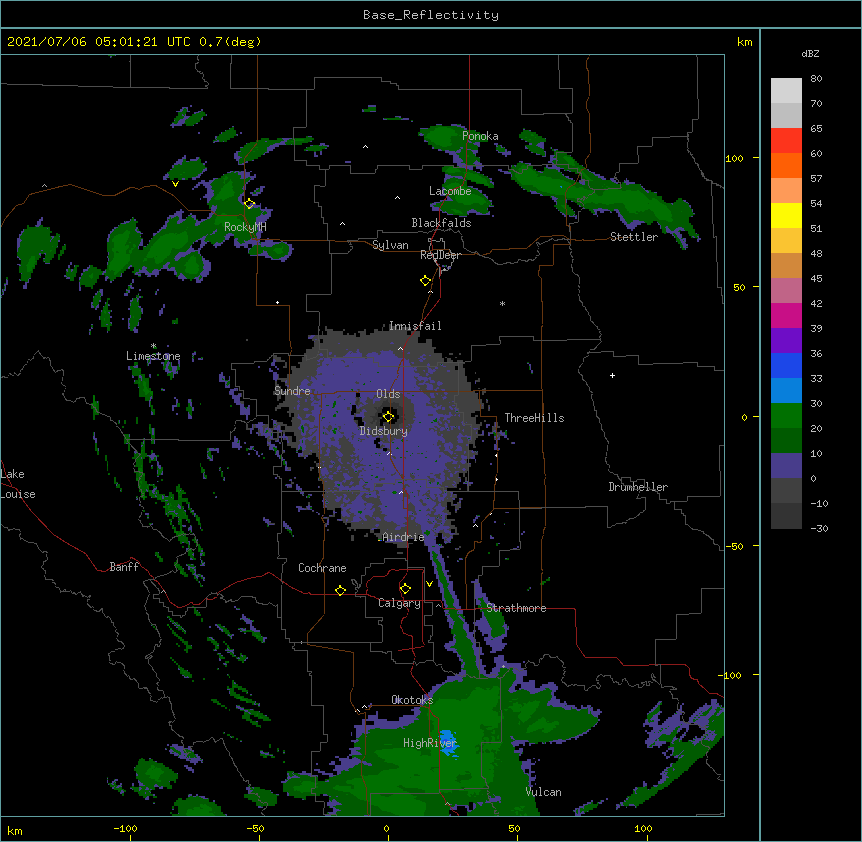Select the near-white 70–80 dBZ swatch
The width and height of the screenshot is (862, 842).
point(786,91)
